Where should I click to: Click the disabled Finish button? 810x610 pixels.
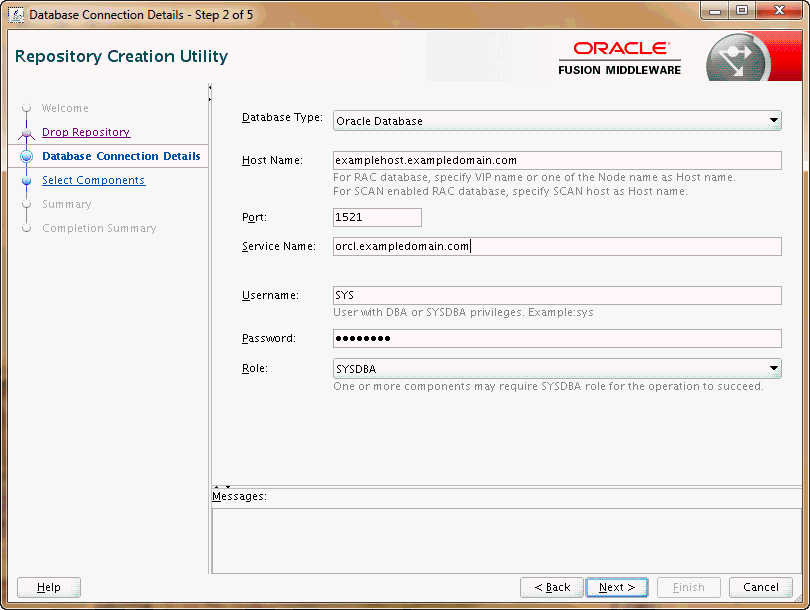(x=689, y=587)
